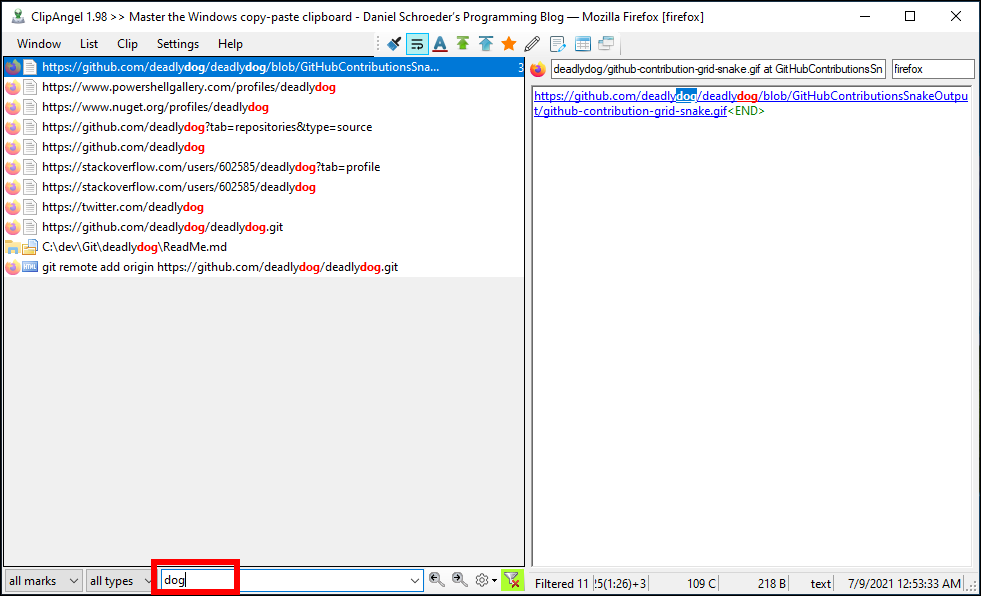
Task: Click '109 C' character count in status bar
Action: pyautogui.click(x=701, y=583)
